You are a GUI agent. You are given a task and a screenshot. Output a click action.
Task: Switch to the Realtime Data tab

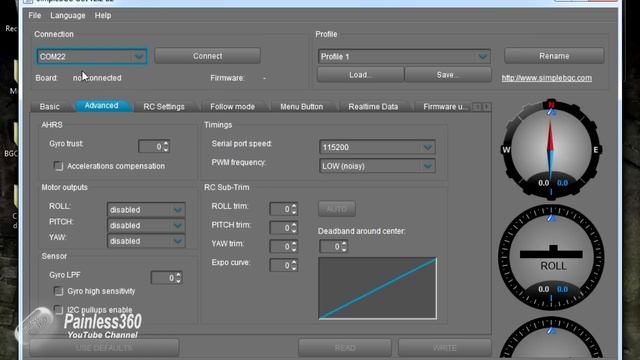373,107
